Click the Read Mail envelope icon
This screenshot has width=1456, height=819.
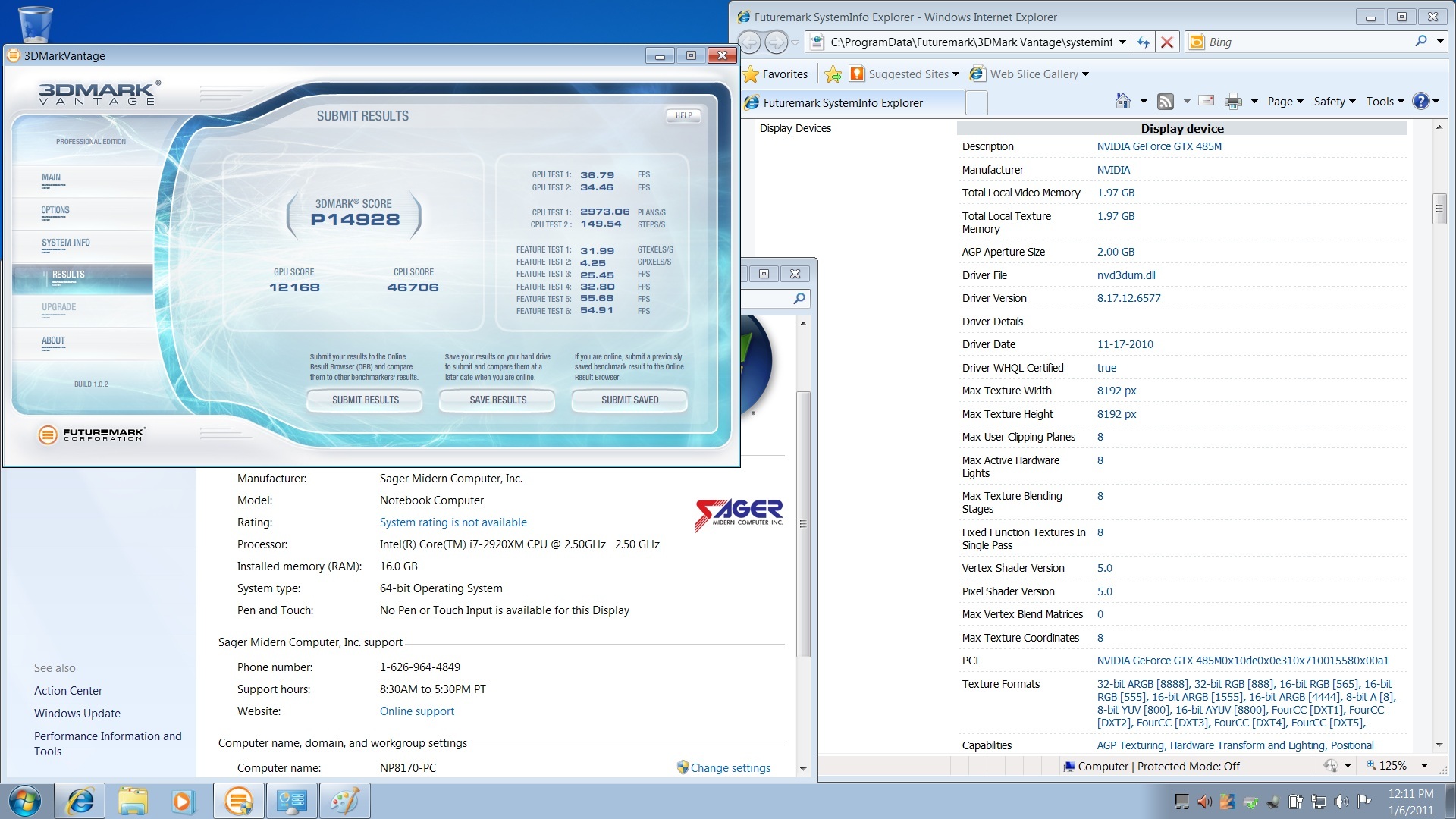(1207, 101)
